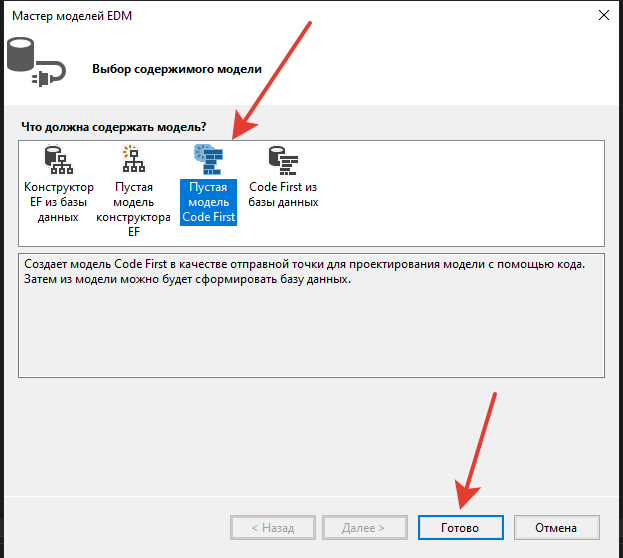Click the description text starting 'Создает модель Code First'
This screenshot has height=558, width=623.
pos(304,271)
